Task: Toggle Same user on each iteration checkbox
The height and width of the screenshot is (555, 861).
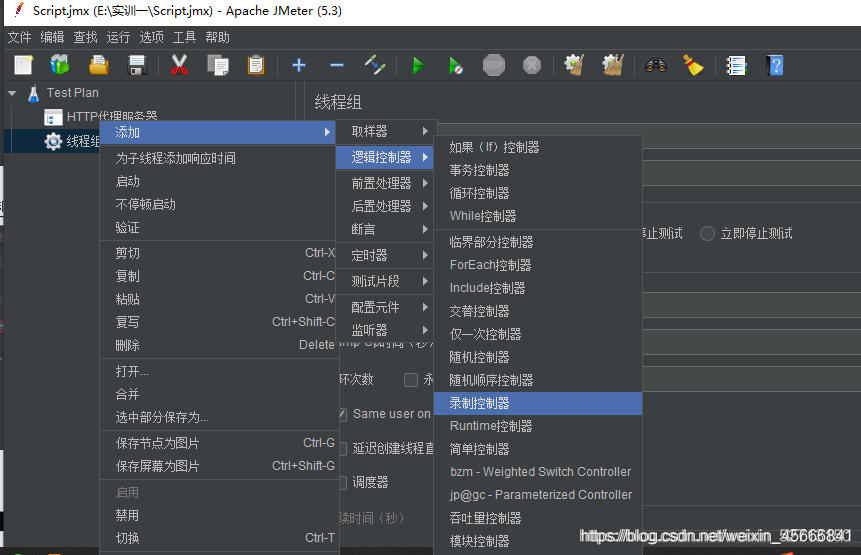Action: point(343,414)
